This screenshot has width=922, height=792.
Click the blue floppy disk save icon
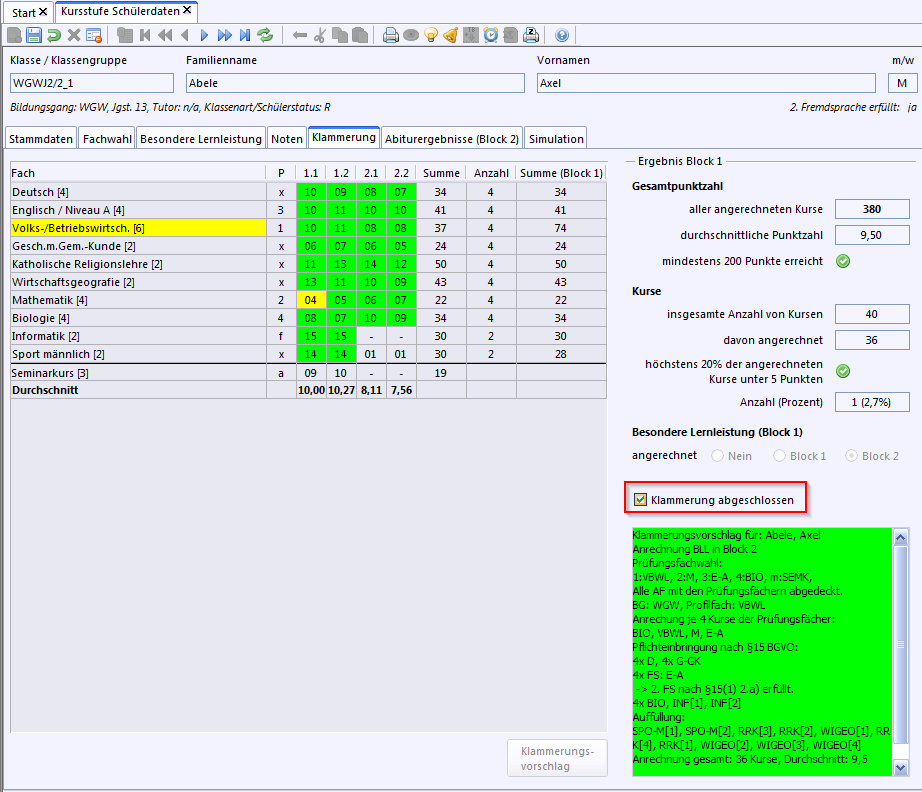34,35
